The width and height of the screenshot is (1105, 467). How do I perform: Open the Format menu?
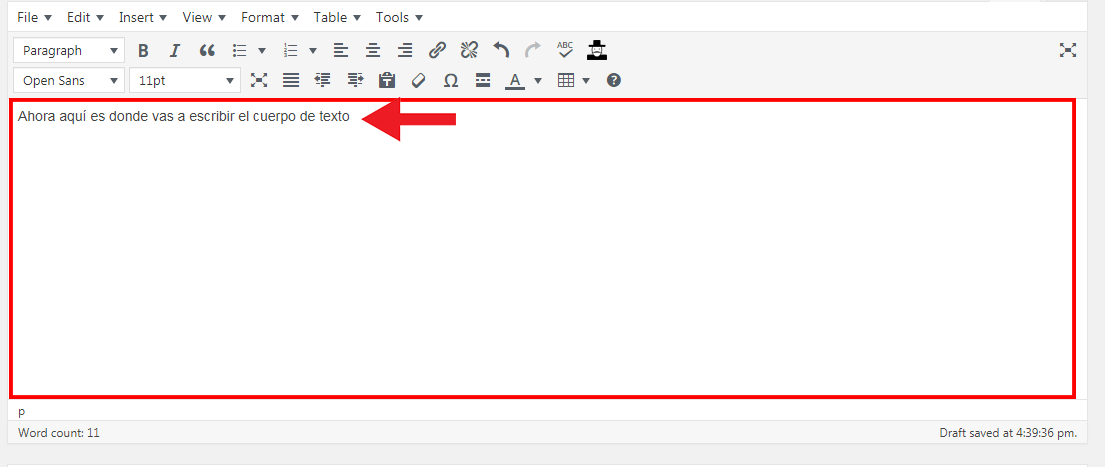pyautogui.click(x=269, y=17)
